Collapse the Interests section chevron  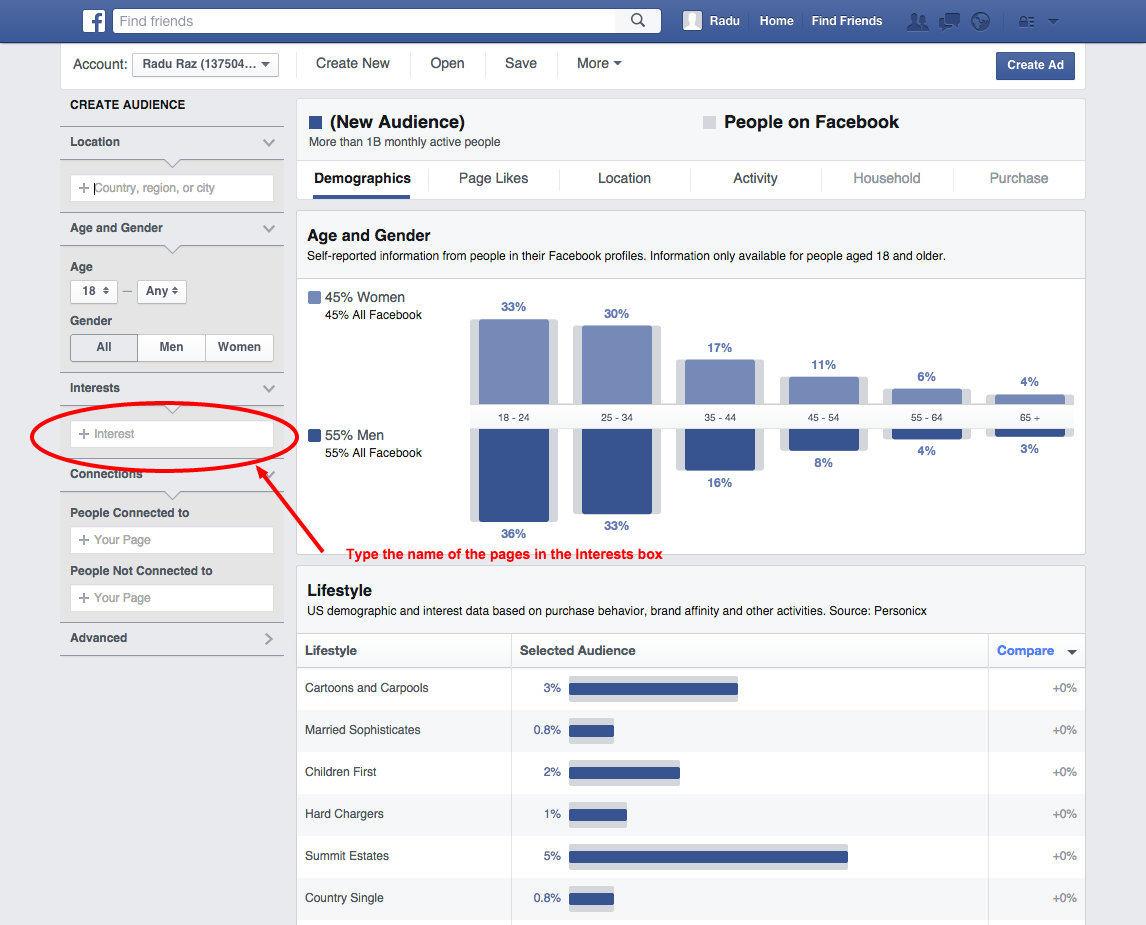[x=269, y=389]
